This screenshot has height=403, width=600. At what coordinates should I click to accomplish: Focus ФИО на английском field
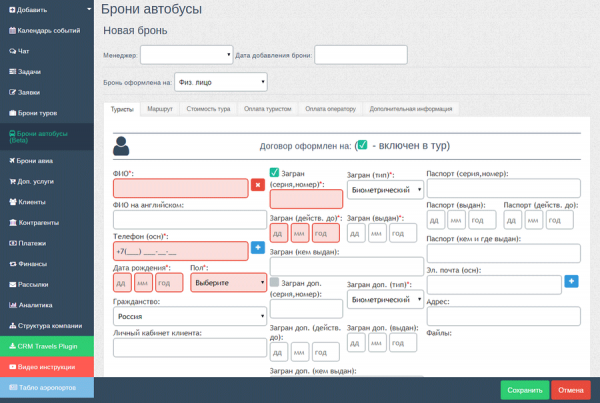[190, 220]
